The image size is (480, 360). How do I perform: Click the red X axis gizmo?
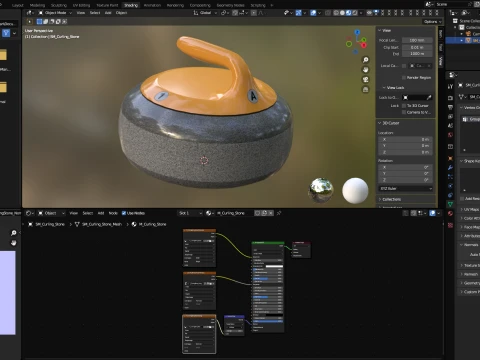point(364,45)
